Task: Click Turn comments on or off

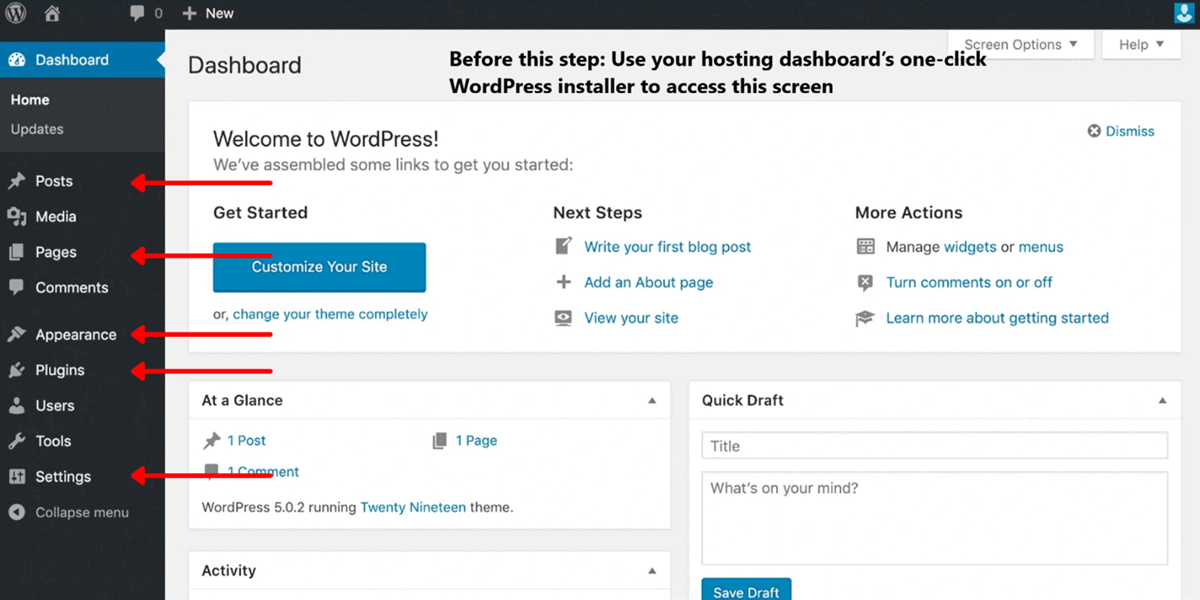Action: click(969, 282)
